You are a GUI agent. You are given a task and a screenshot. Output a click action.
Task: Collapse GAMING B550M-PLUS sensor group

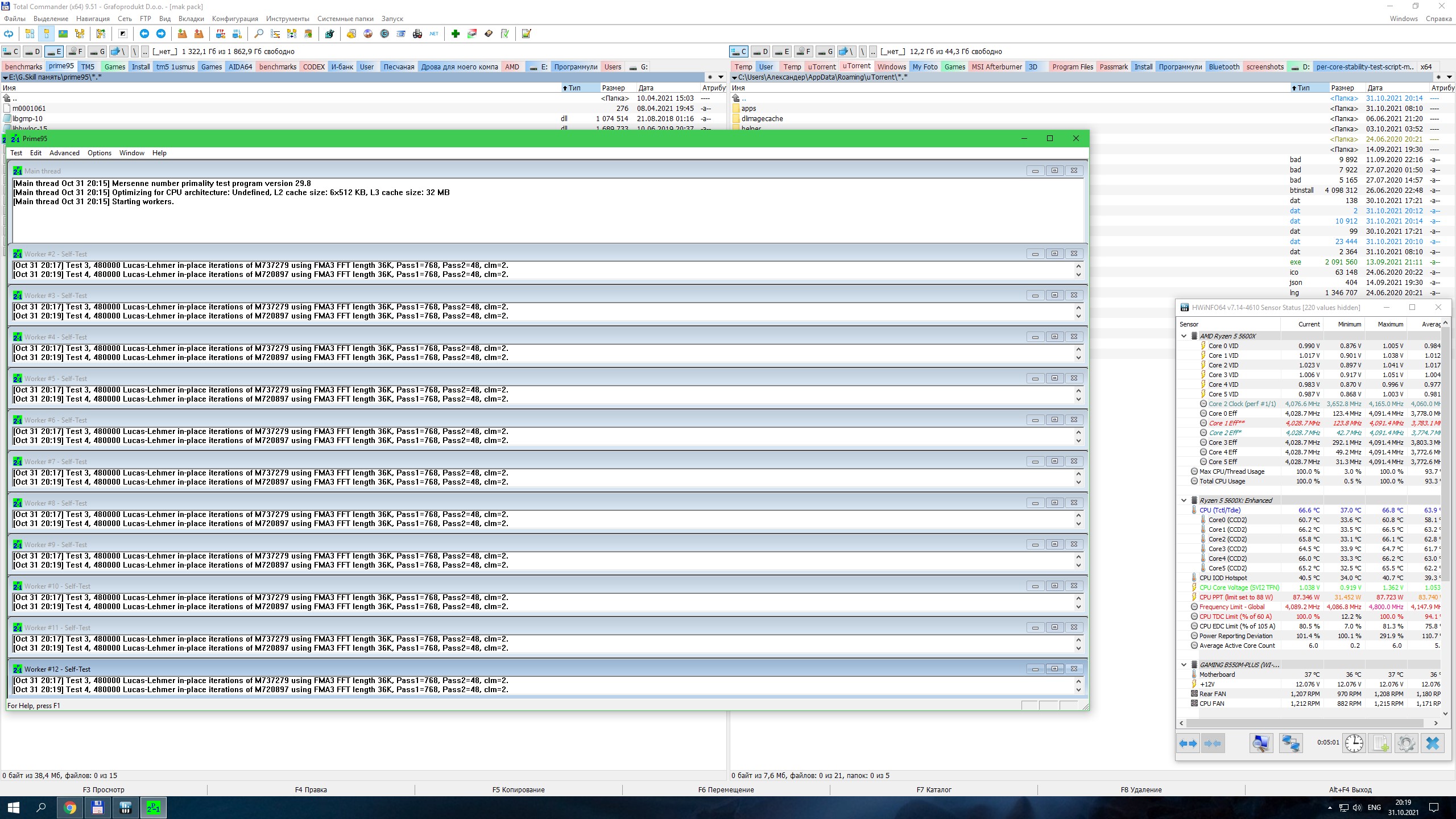point(1184,665)
